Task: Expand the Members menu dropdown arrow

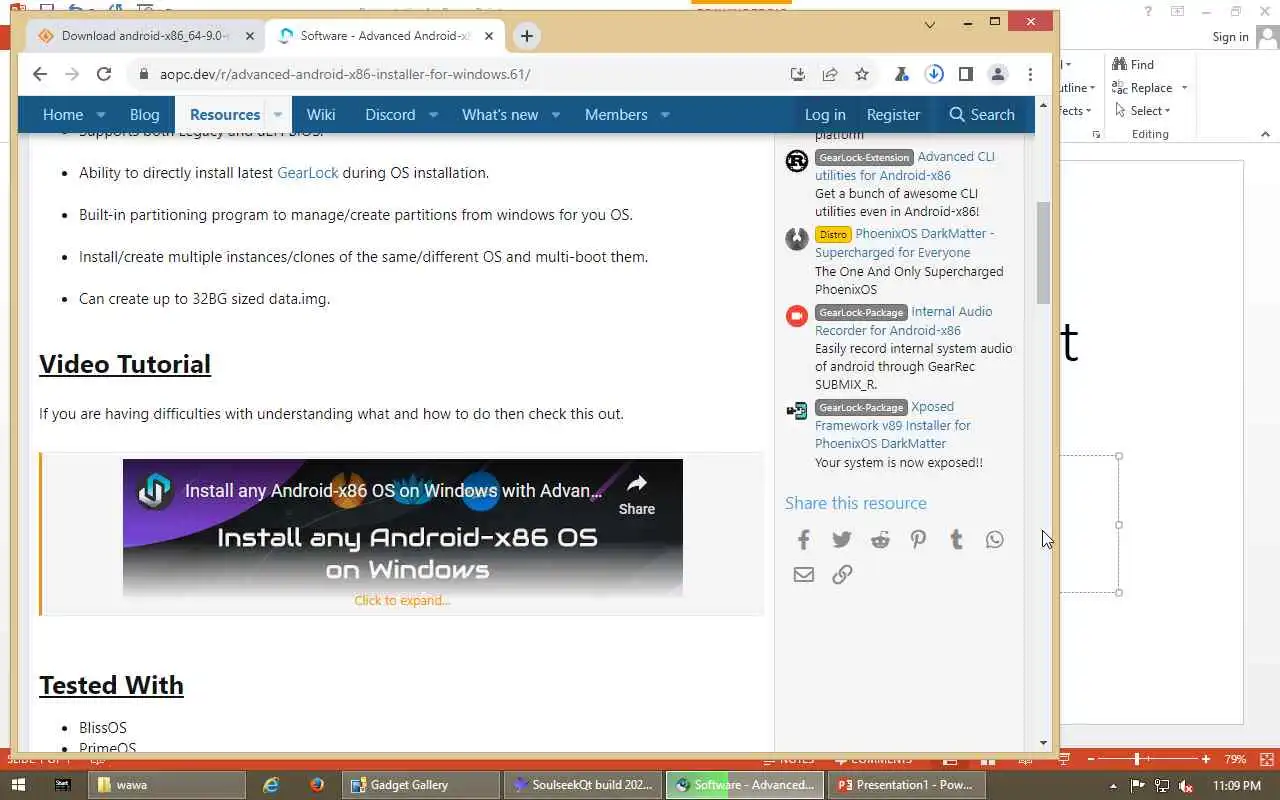Action: pyautogui.click(x=665, y=115)
